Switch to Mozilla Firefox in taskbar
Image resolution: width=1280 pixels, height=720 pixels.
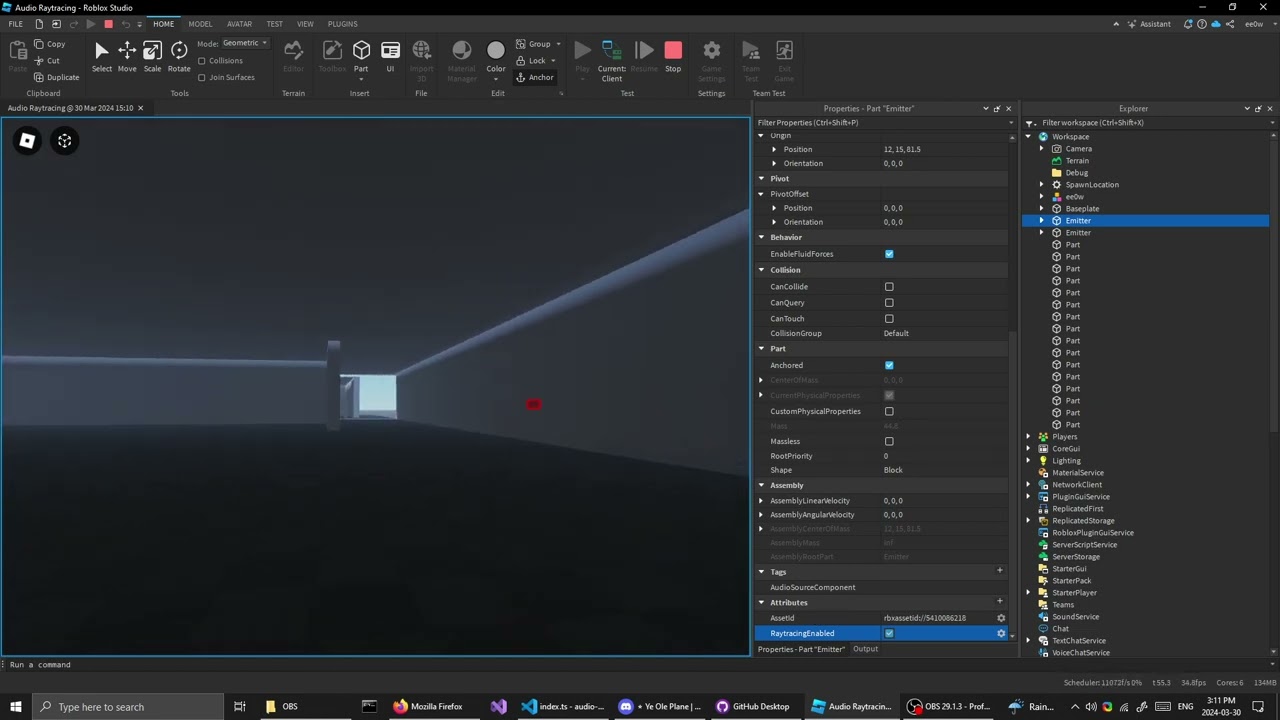pyautogui.click(x=428, y=707)
